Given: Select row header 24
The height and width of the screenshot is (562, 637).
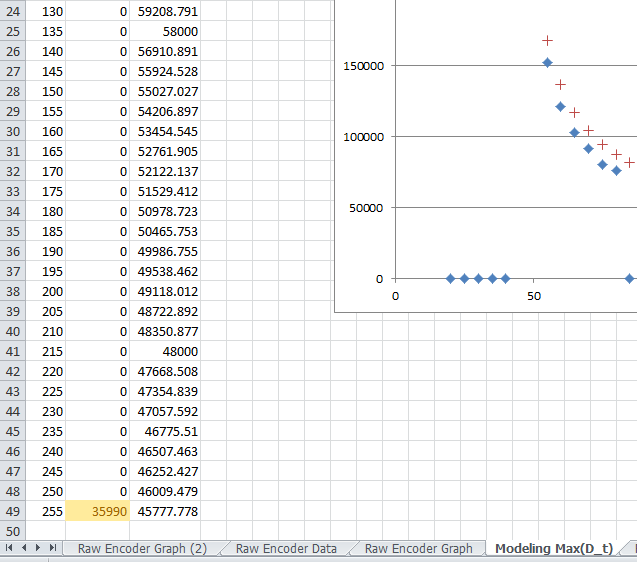Looking at the screenshot, I should point(13,11).
